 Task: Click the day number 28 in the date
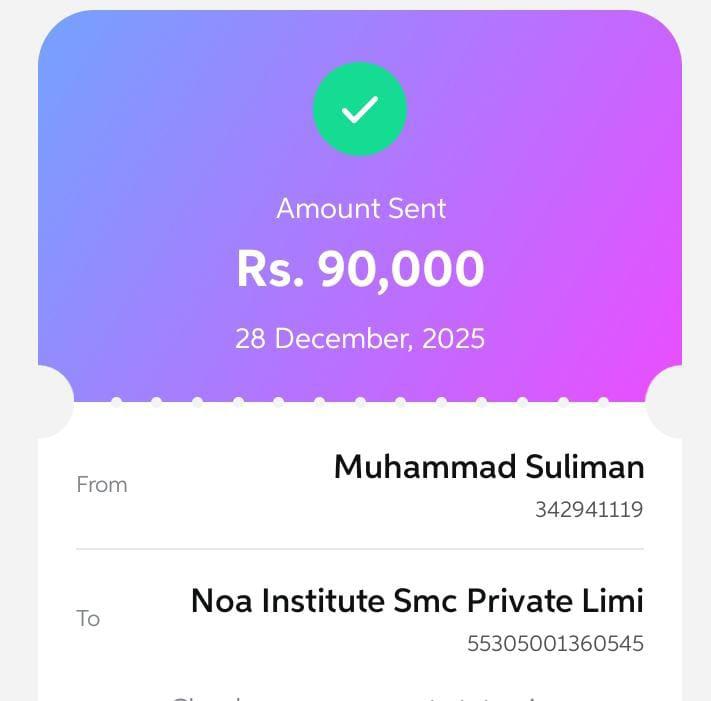click(x=250, y=339)
